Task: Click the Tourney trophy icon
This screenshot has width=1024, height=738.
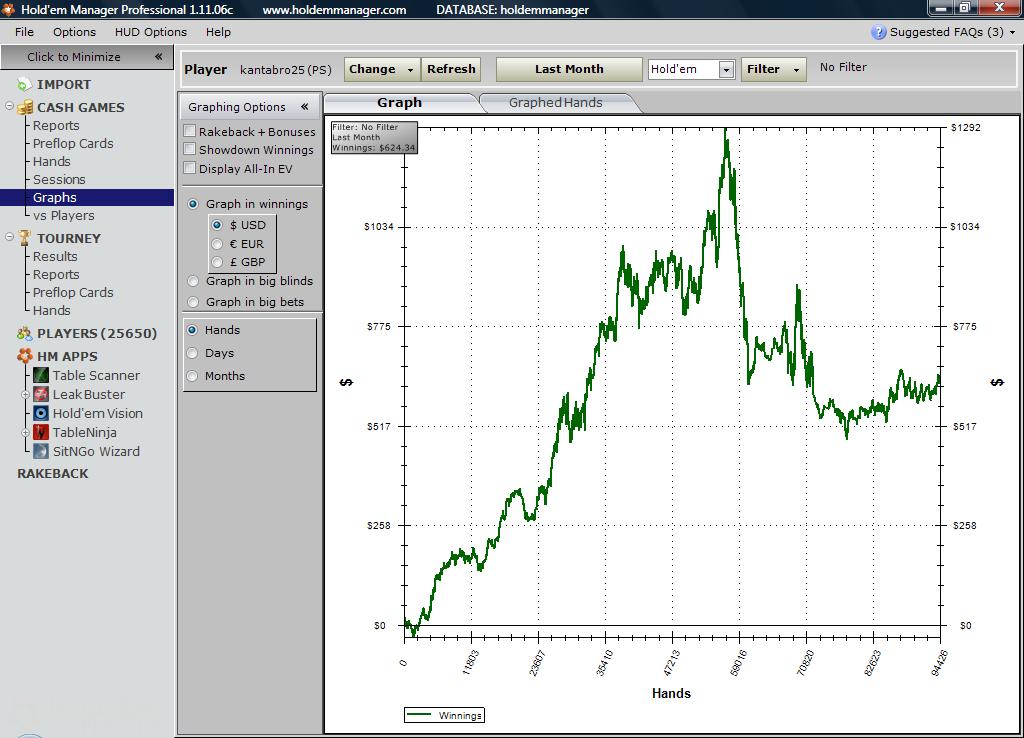Action: [x=25, y=238]
